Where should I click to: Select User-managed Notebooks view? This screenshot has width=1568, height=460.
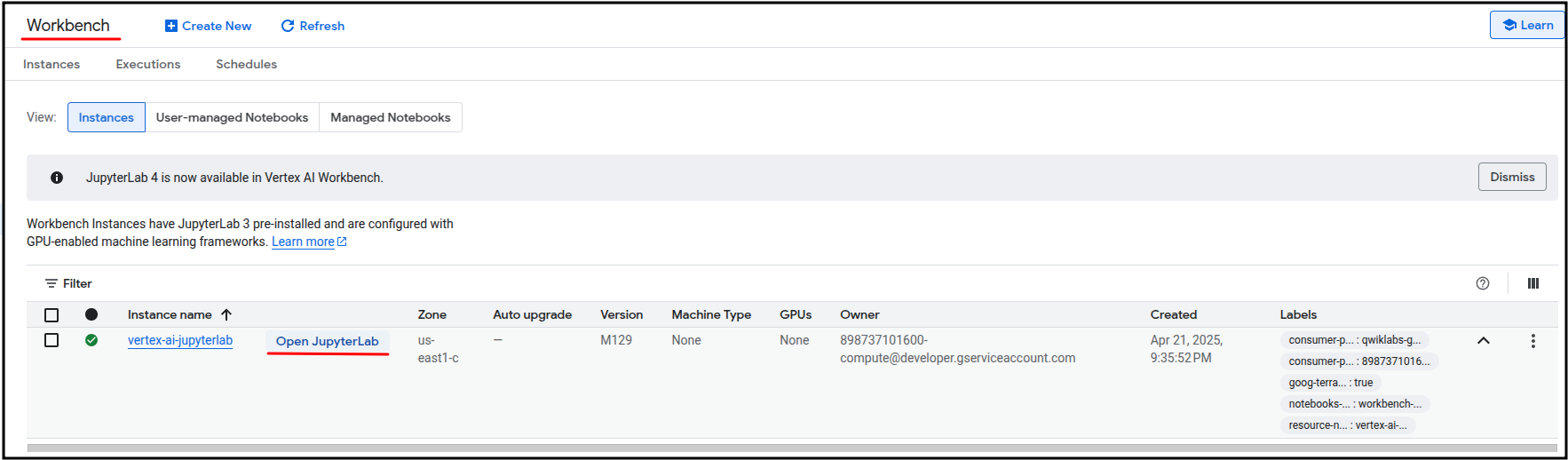click(x=233, y=117)
